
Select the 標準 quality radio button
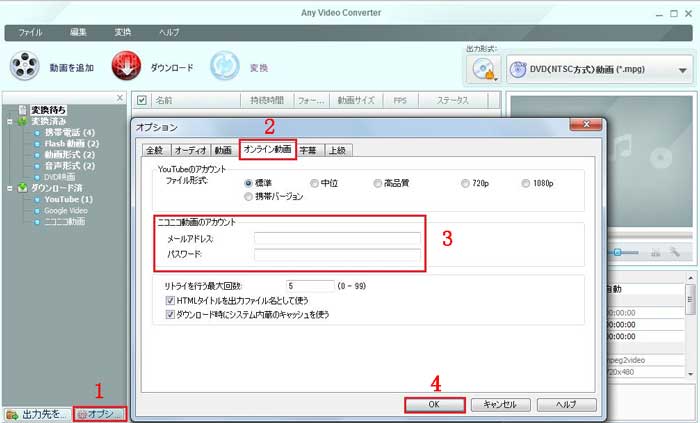coord(249,183)
